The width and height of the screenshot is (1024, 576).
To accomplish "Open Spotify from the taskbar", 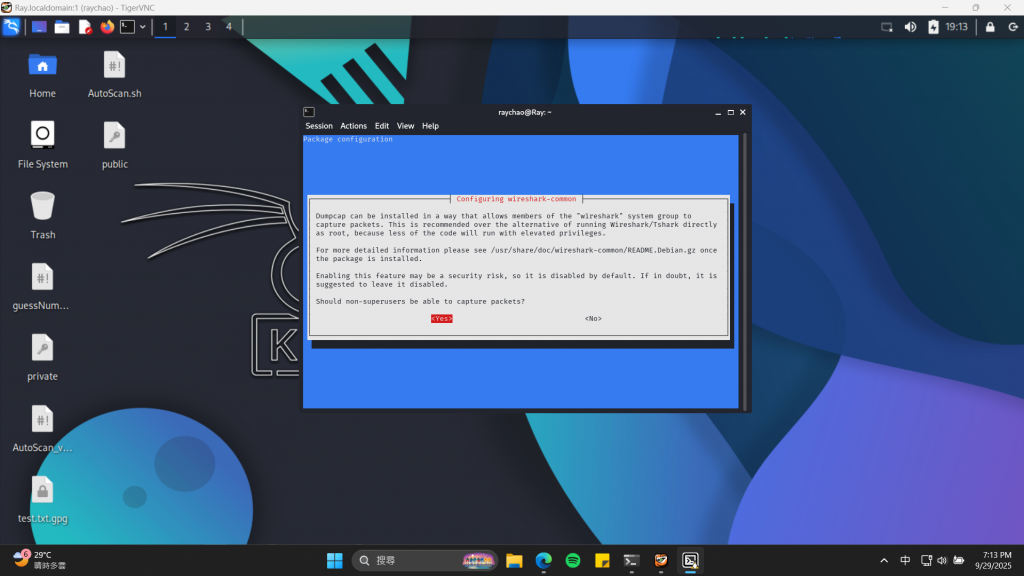I will pos(573,560).
